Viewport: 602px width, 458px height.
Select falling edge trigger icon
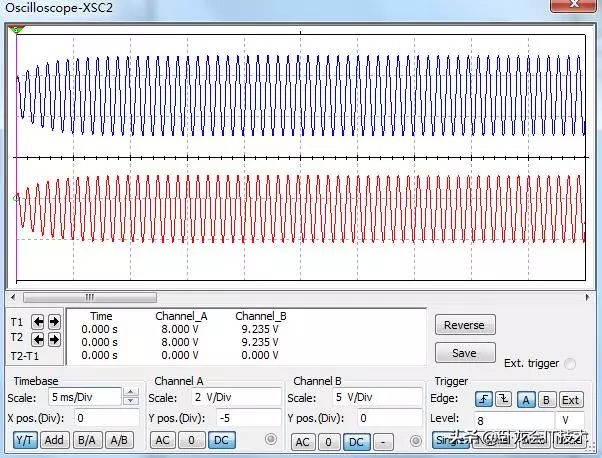point(503,400)
